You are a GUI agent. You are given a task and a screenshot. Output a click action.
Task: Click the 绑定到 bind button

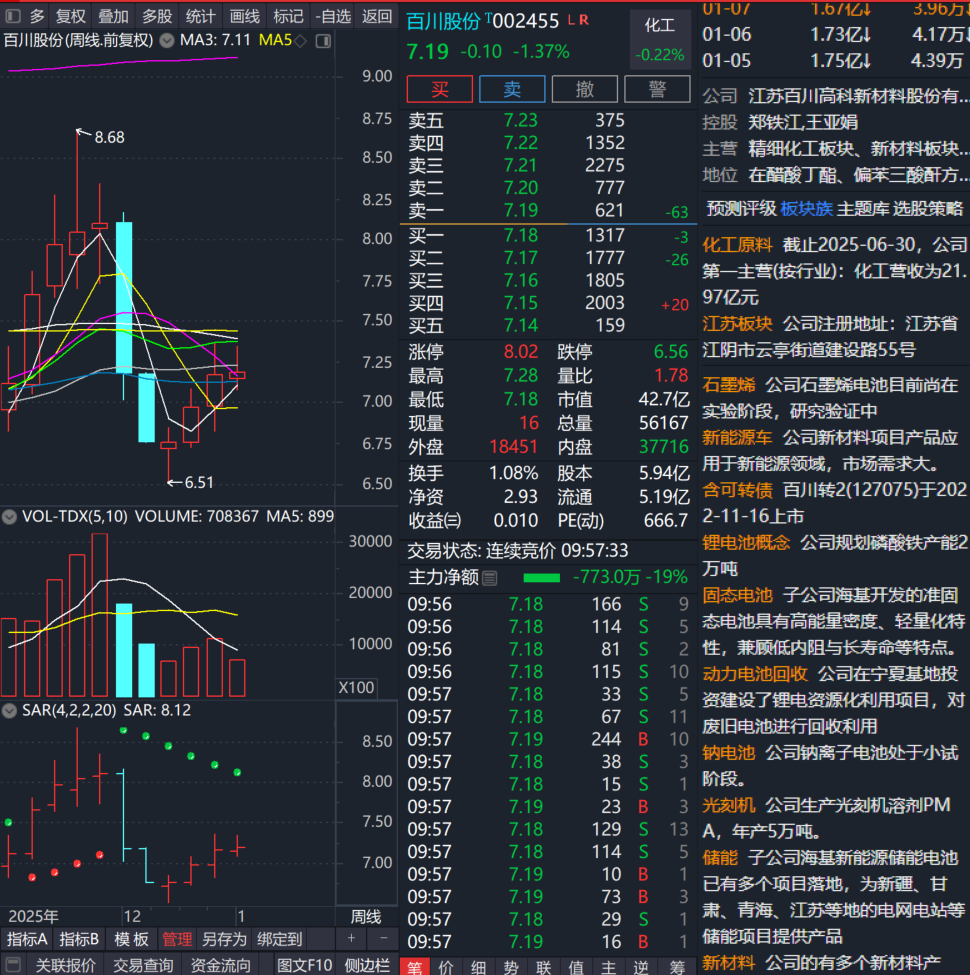tap(280, 939)
